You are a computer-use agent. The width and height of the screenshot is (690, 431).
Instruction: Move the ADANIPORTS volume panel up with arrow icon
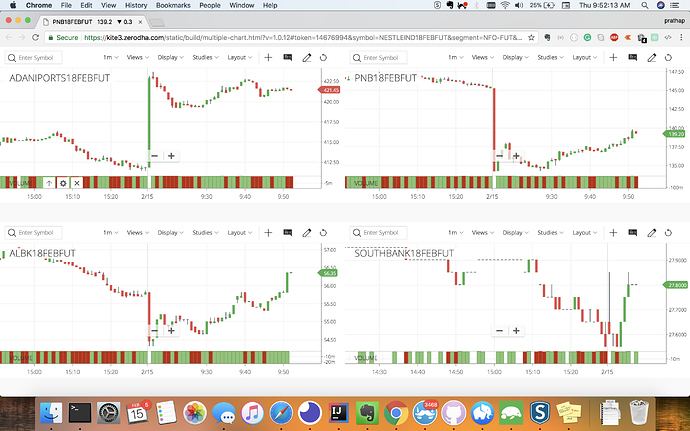tap(49, 183)
